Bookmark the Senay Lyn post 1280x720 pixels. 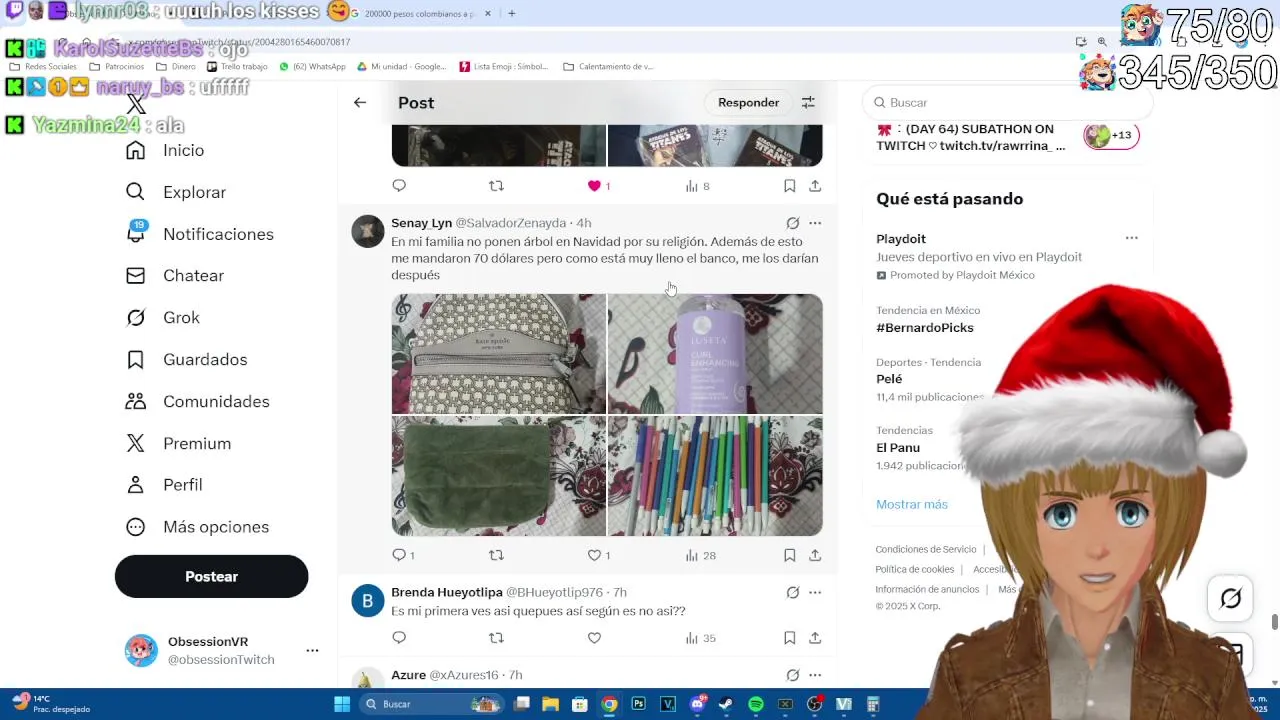tap(789, 555)
